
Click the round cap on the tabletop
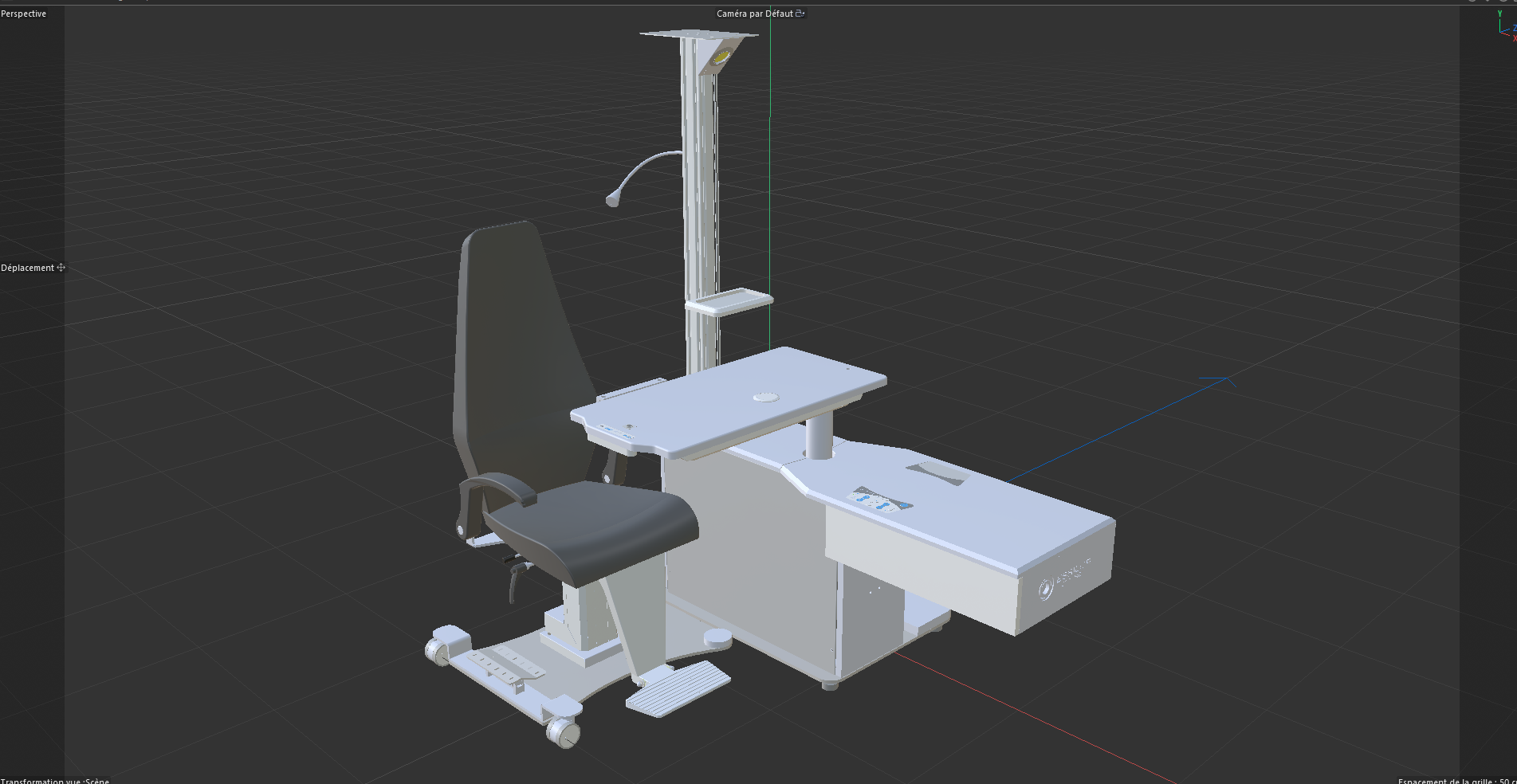tap(765, 396)
